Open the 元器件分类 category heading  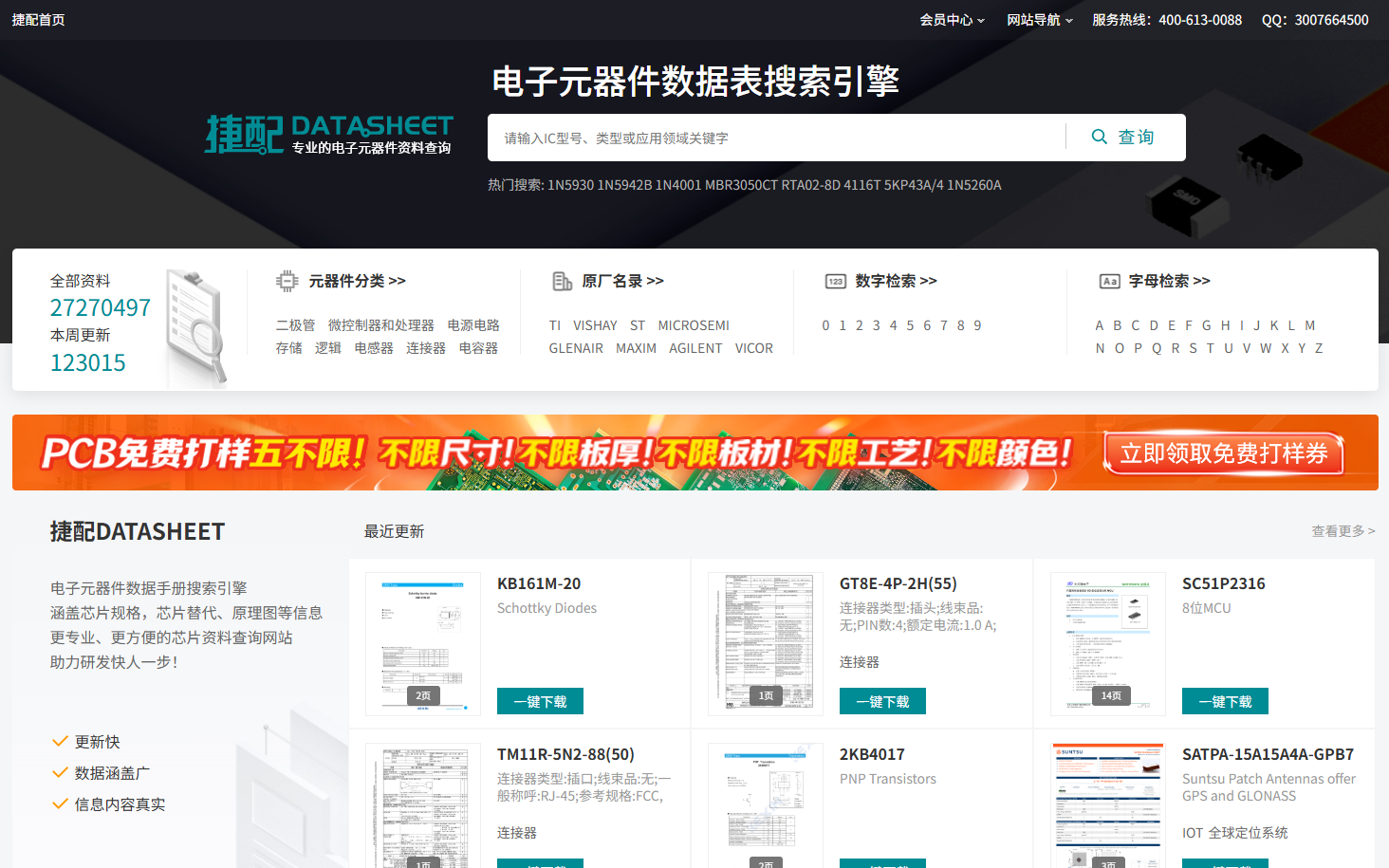[357, 281]
